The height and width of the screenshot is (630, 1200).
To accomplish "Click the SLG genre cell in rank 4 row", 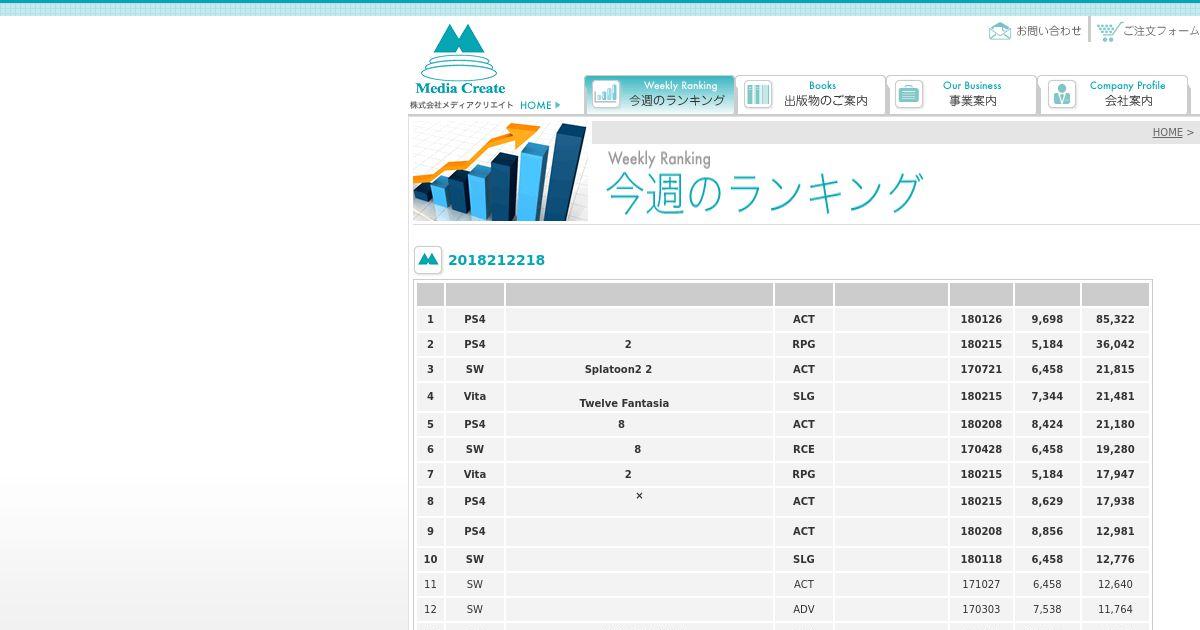I will click(804, 396).
